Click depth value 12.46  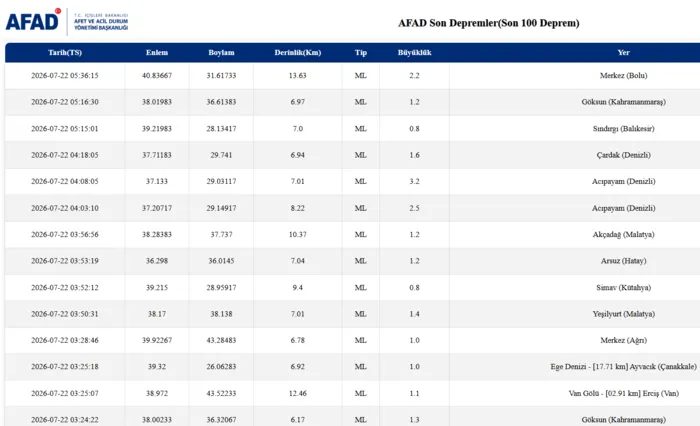coord(297,393)
